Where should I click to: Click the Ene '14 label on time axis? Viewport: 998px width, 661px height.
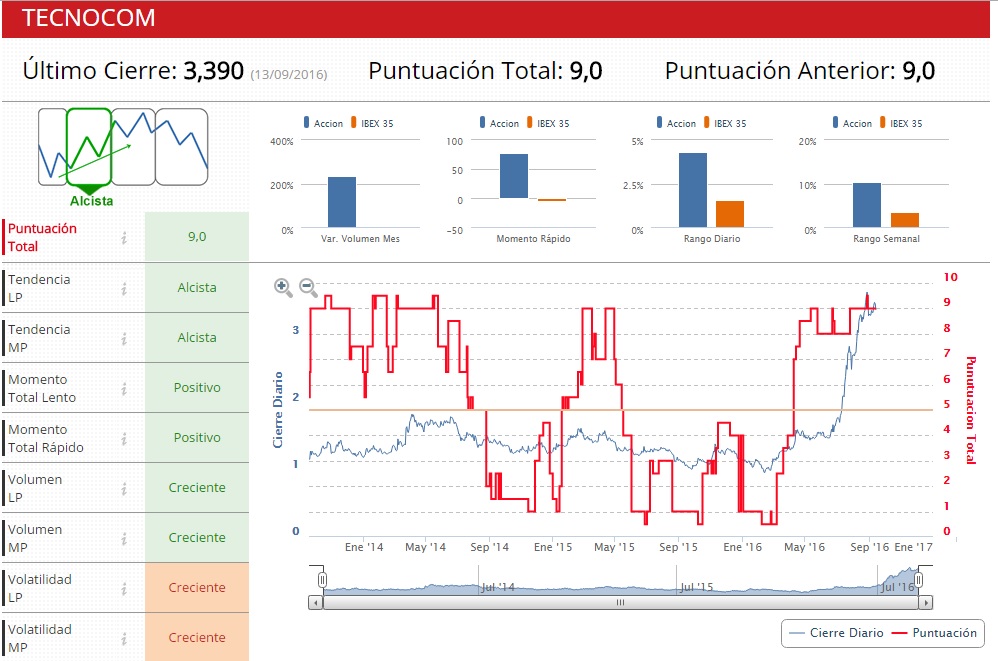tap(364, 547)
